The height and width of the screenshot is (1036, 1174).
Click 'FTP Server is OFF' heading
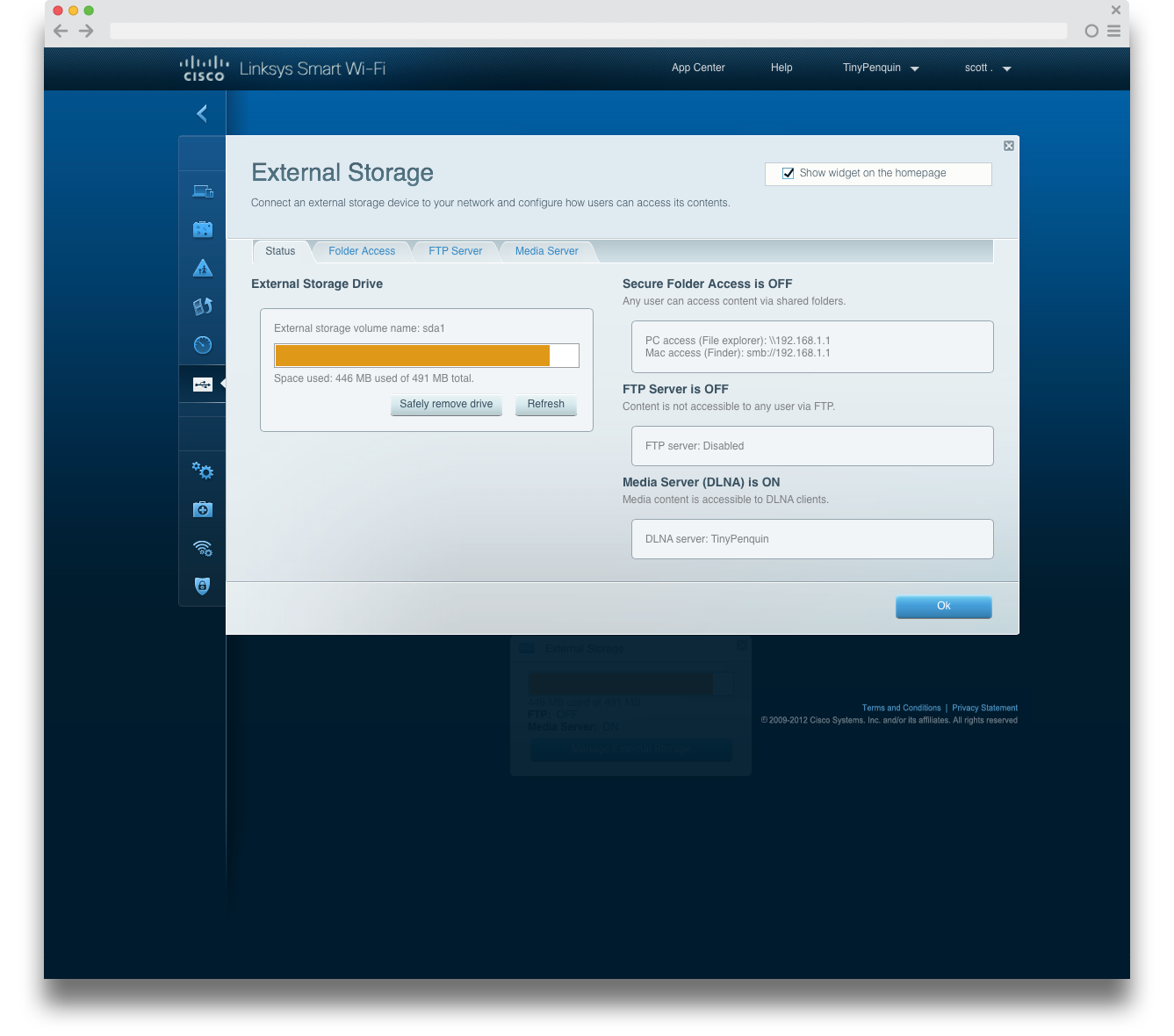[675, 389]
